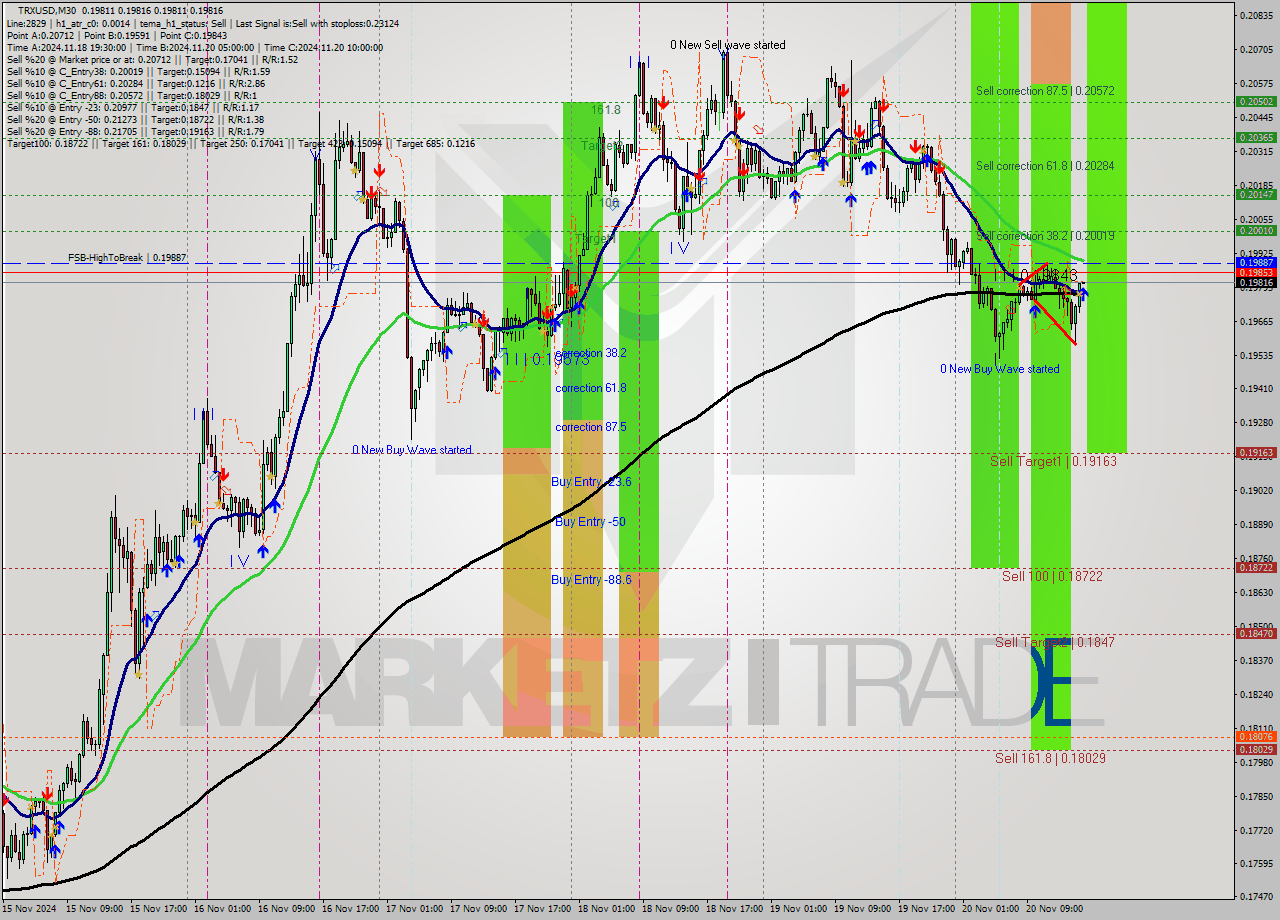Select the blue 'correction 38.2' label
Screen dimensions: 1280x920
(x=591, y=353)
